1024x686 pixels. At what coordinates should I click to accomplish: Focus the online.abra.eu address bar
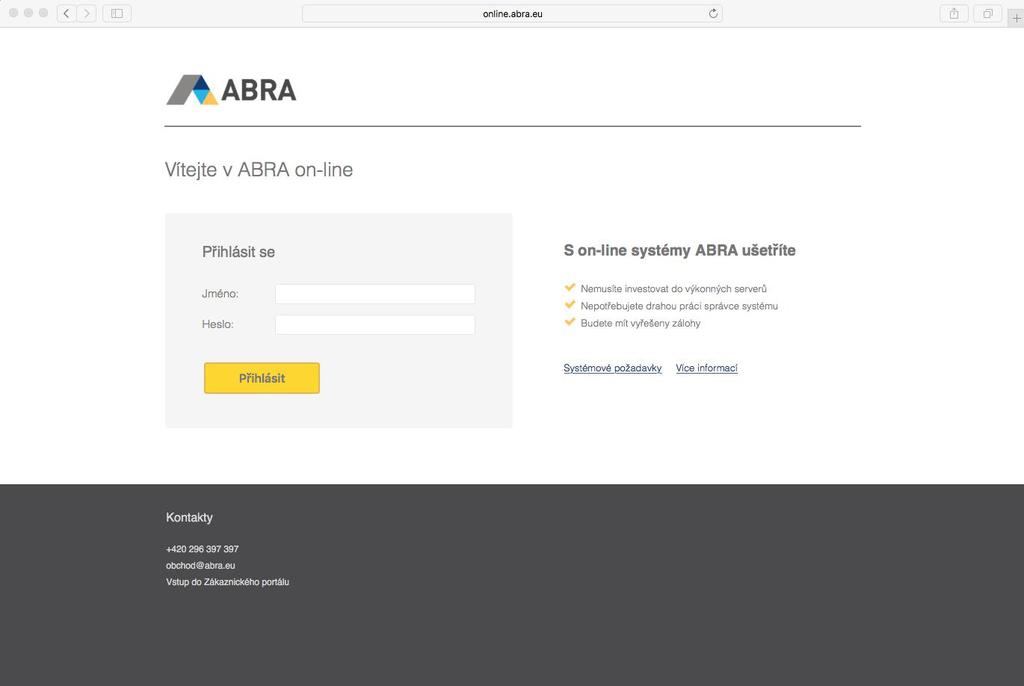[513, 13]
